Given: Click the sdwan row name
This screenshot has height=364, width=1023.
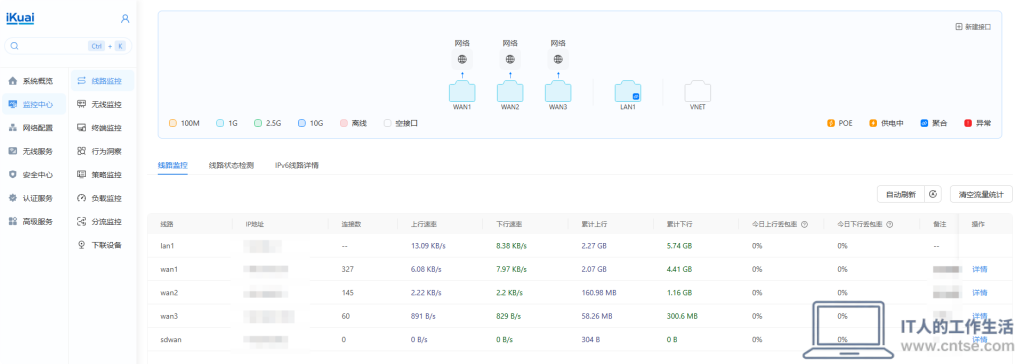Looking at the screenshot, I should pos(171,339).
